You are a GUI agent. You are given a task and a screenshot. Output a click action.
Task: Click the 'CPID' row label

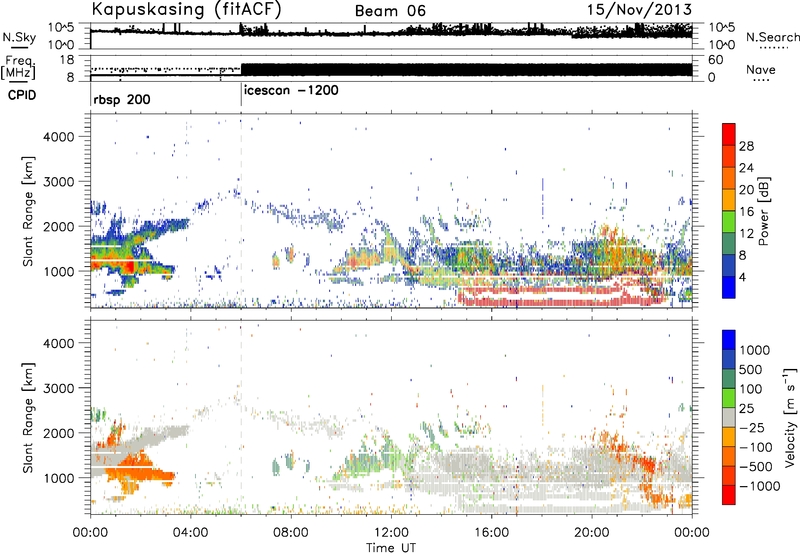point(22,95)
